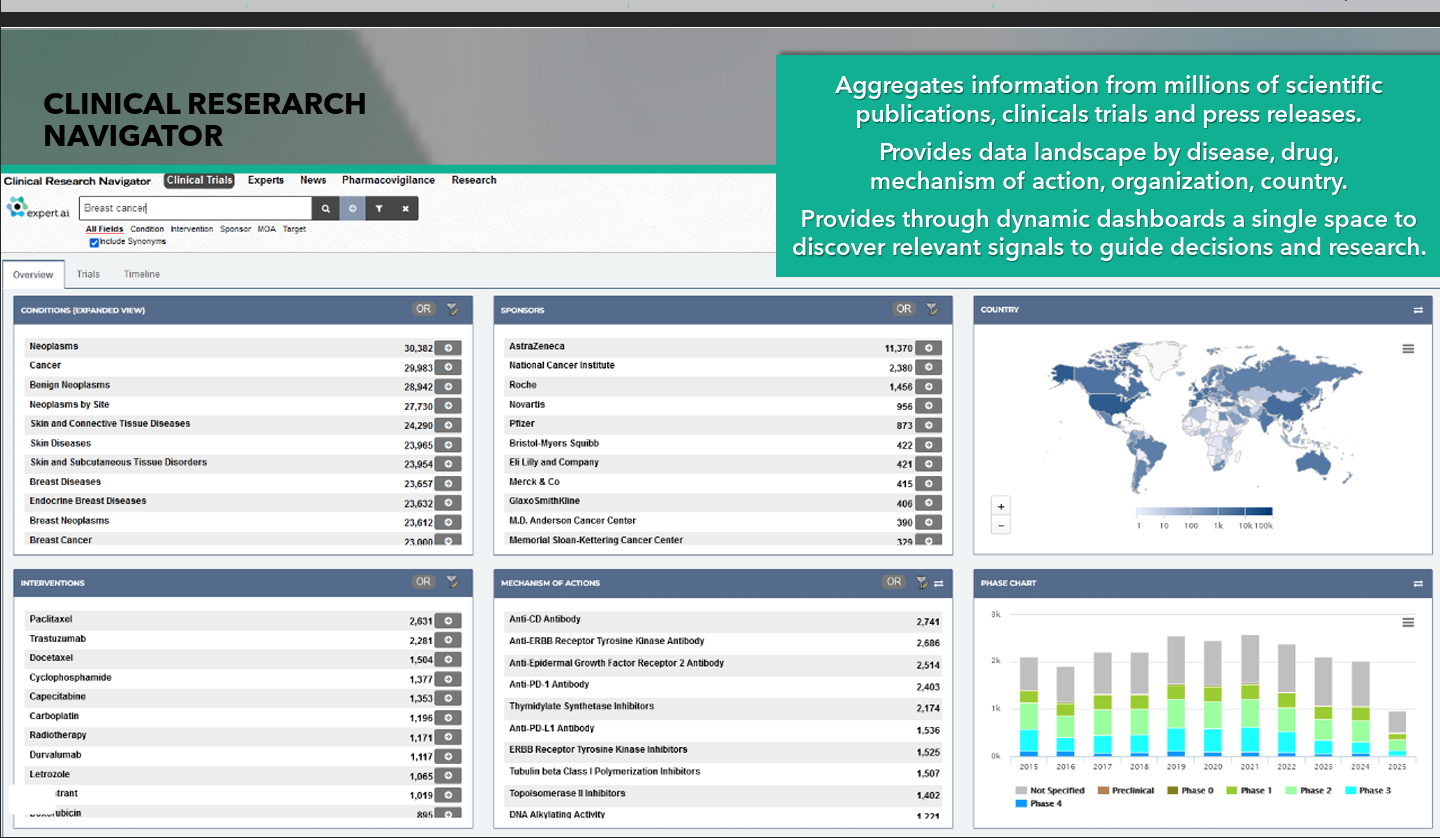Add Carboplatin intervention plus icon
This screenshot has width=1440, height=838.
click(448, 717)
